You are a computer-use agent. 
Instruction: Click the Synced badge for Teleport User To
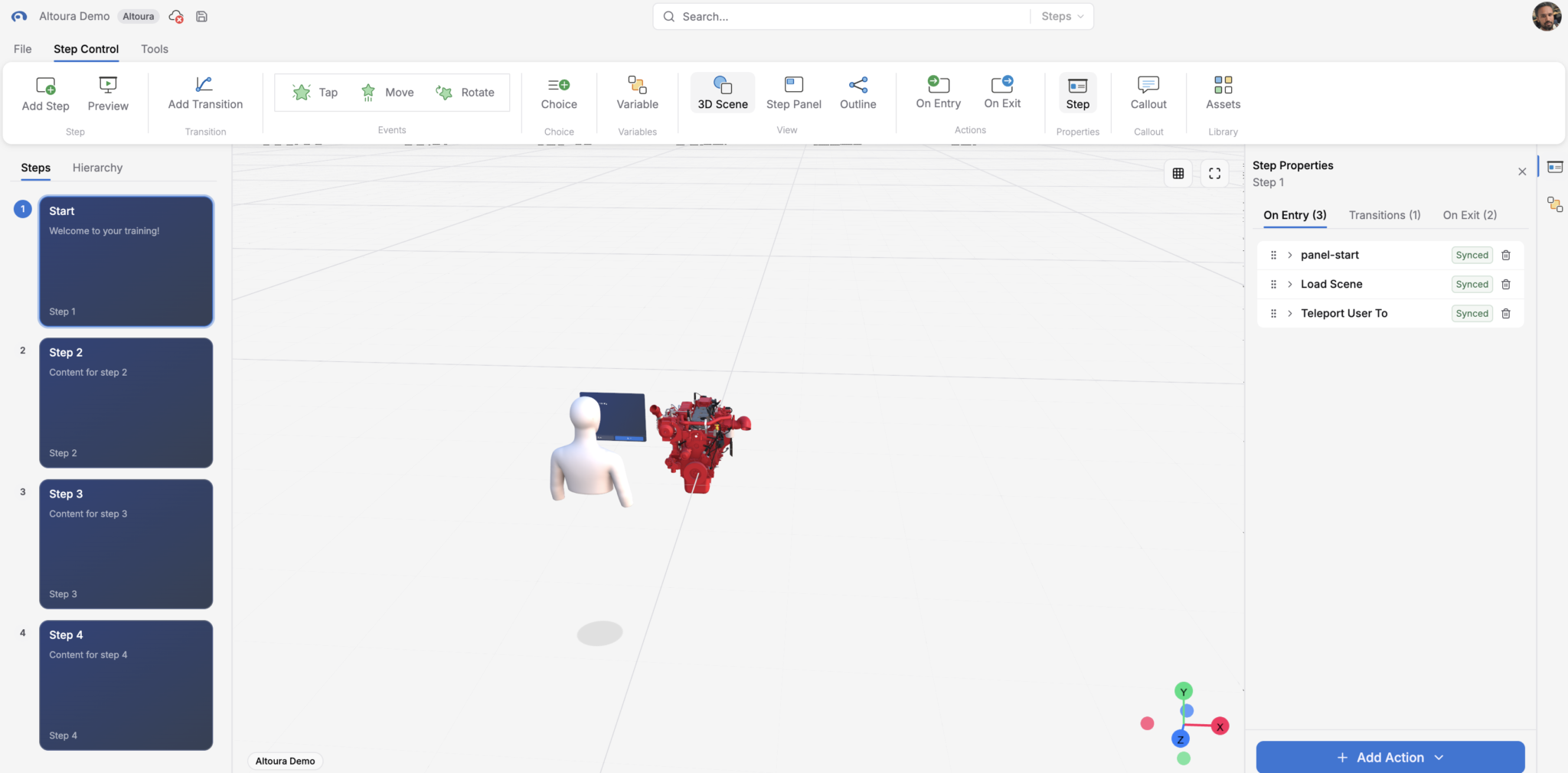(1472, 313)
